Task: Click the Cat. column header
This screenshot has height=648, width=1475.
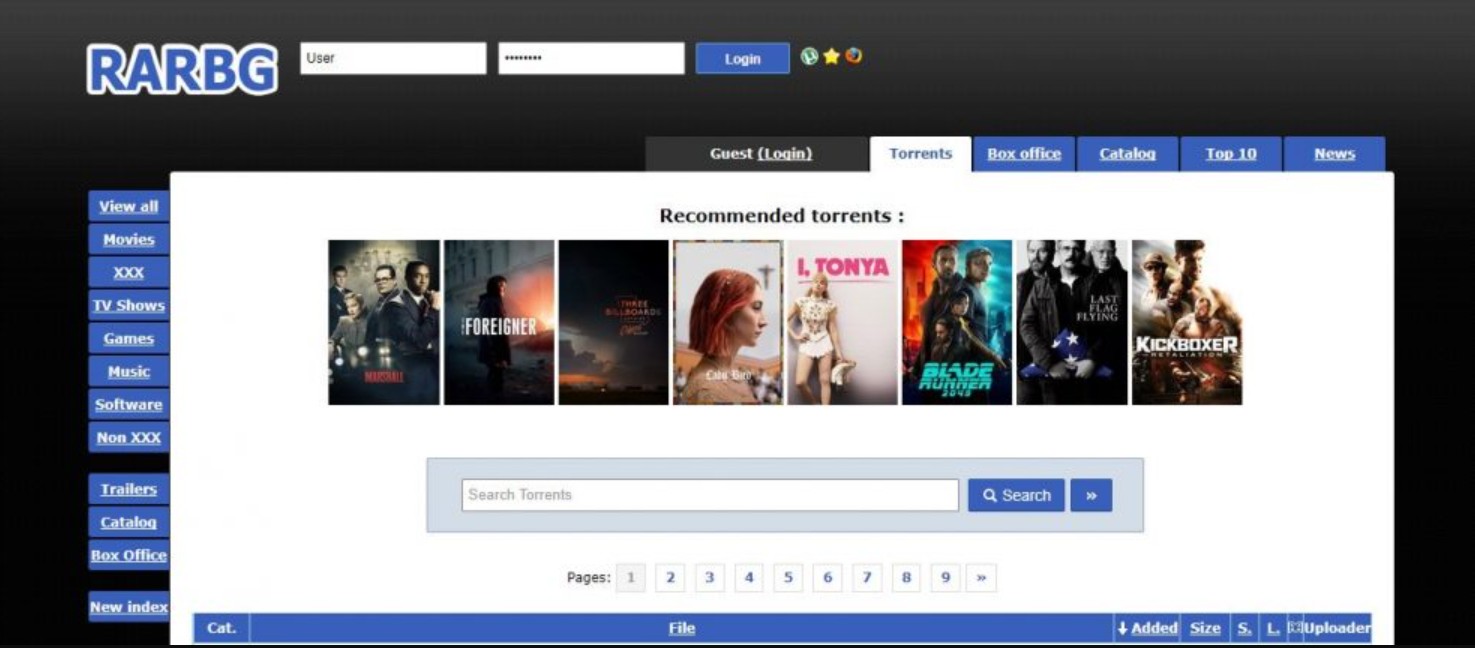Action: [221, 628]
